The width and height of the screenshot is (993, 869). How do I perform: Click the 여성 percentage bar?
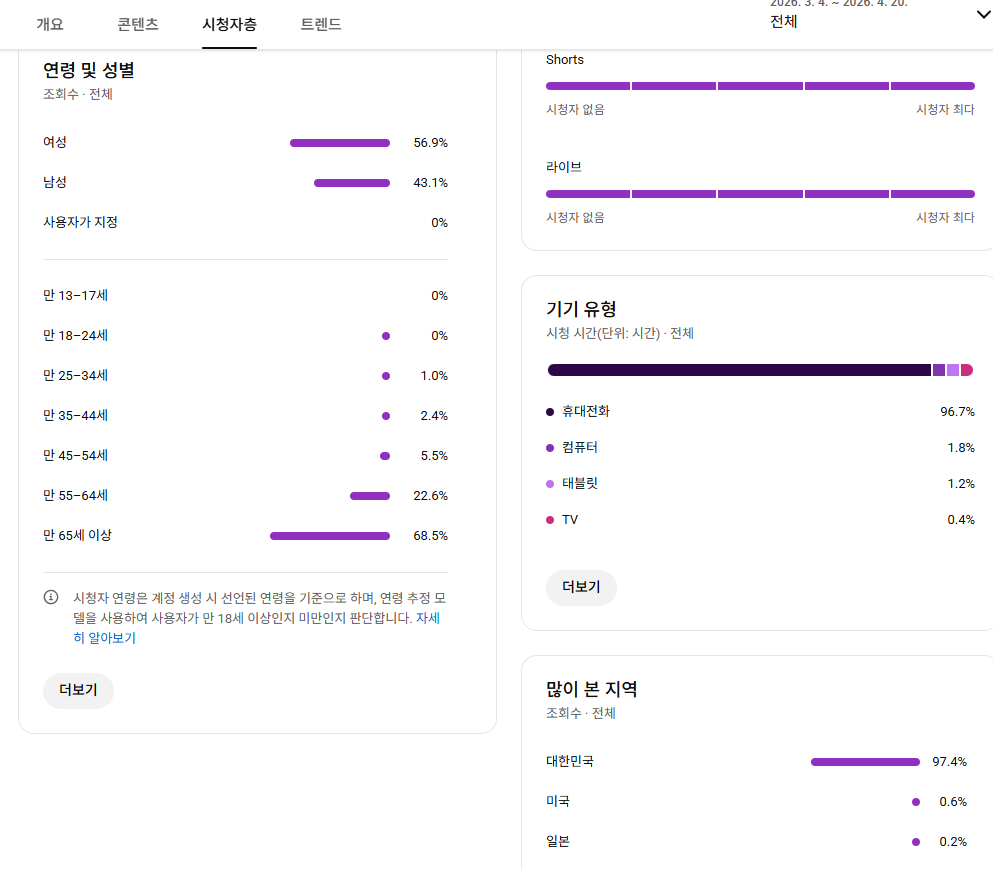tap(340, 143)
